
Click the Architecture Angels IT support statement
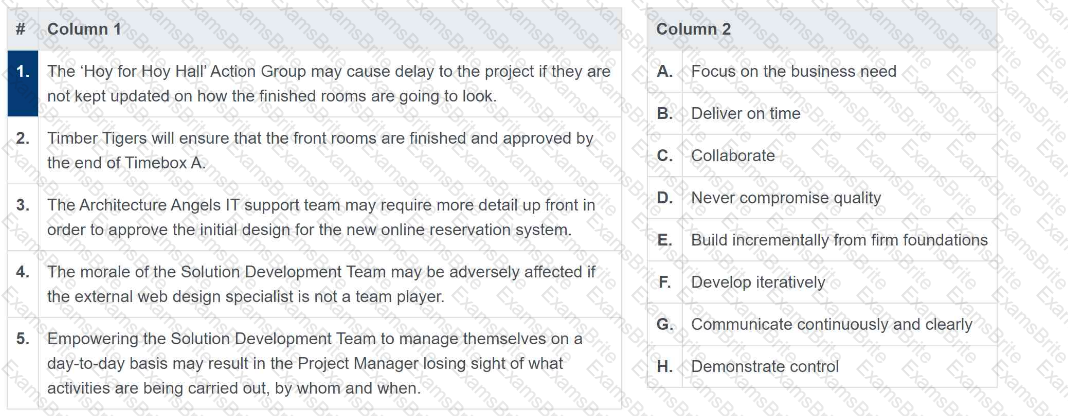(321, 217)
